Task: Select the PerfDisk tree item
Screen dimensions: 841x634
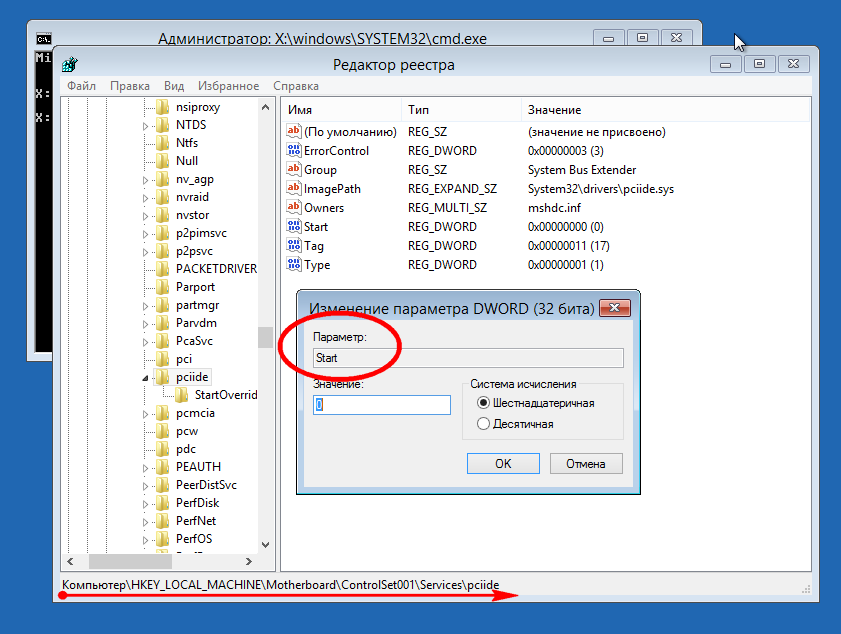Action: tap(197, 503)
